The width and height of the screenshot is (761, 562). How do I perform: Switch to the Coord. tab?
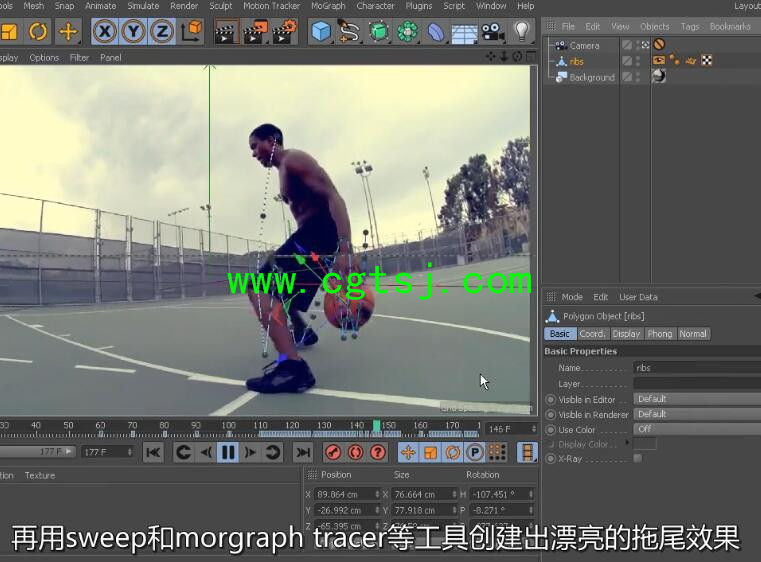click(592, 334)
